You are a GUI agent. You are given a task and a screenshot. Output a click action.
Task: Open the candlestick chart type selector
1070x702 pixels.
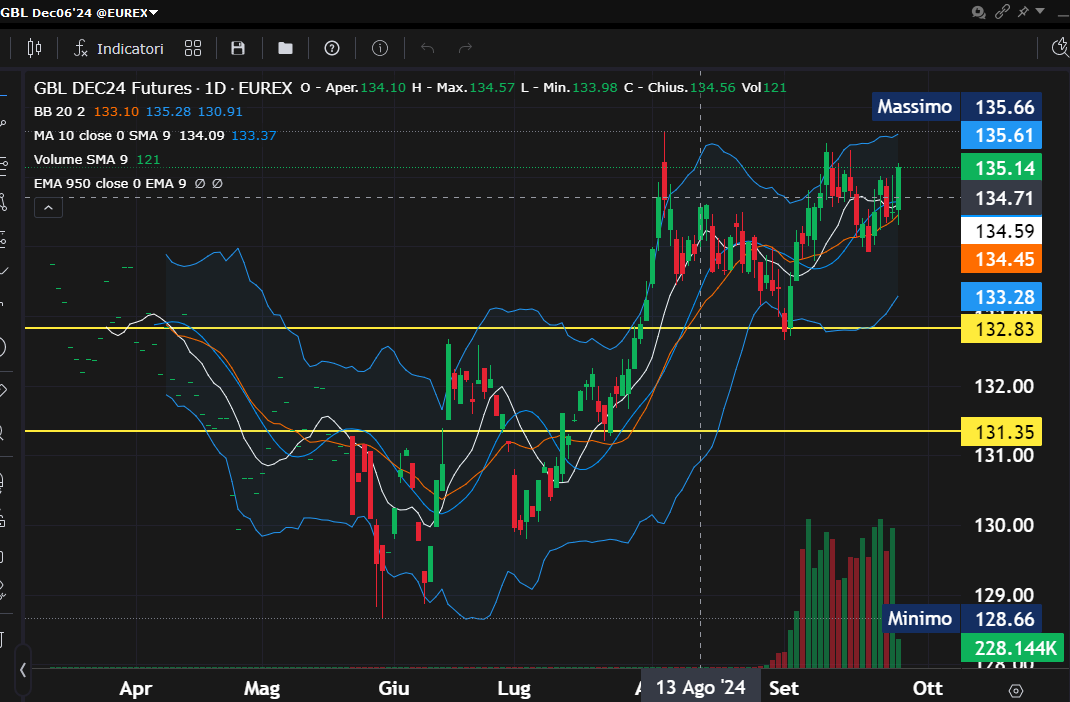point(35,48)
